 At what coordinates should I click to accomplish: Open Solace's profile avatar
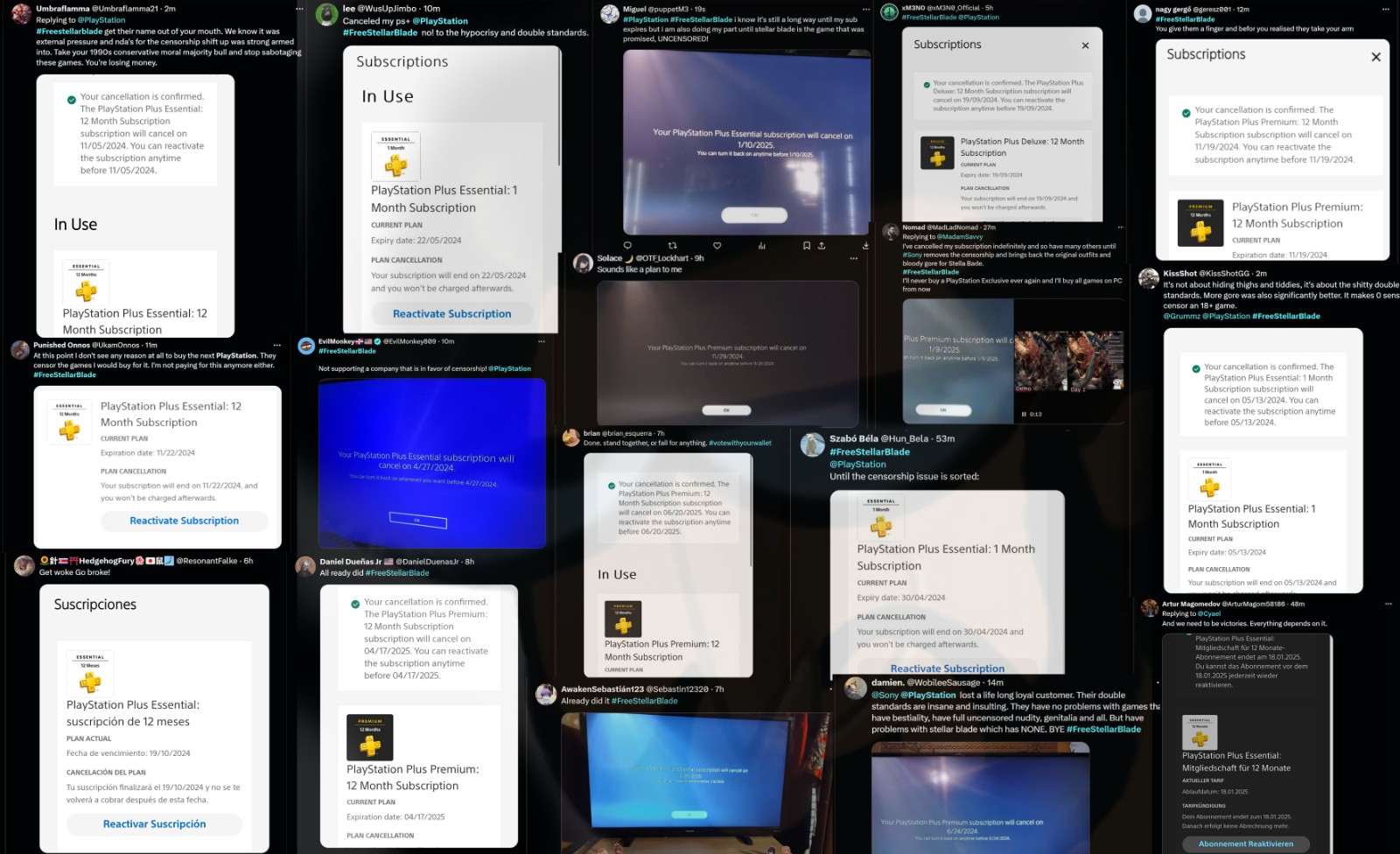tap(583, 262)
